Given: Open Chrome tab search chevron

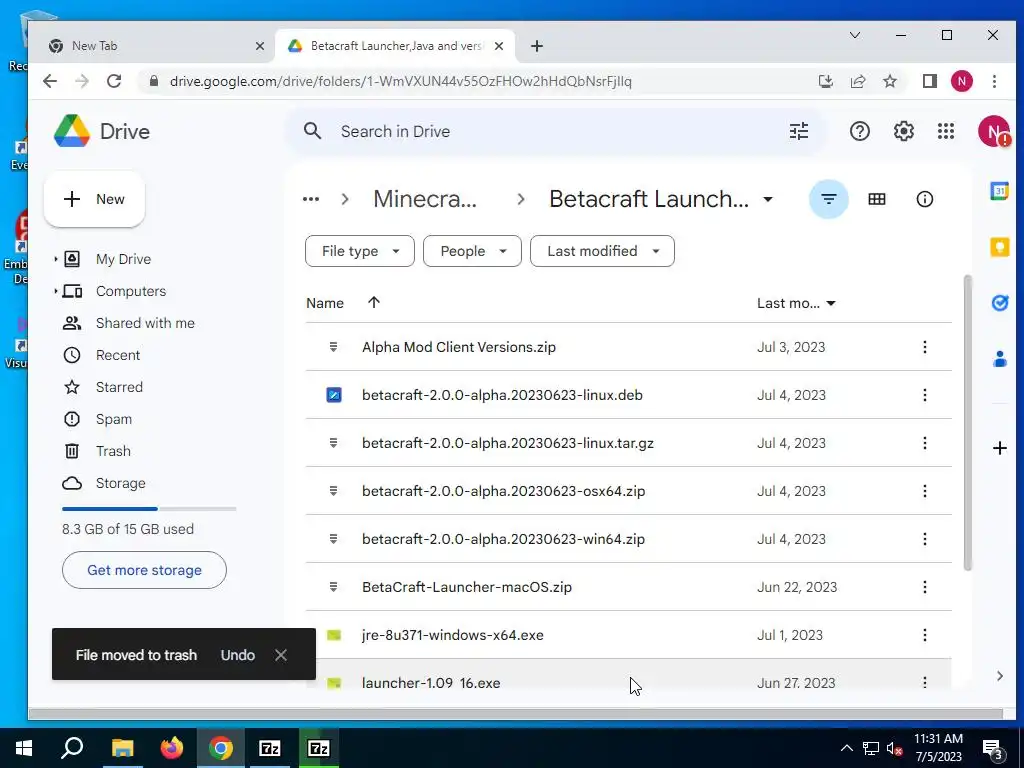Looking at the screenshot, I should (854, 35).
